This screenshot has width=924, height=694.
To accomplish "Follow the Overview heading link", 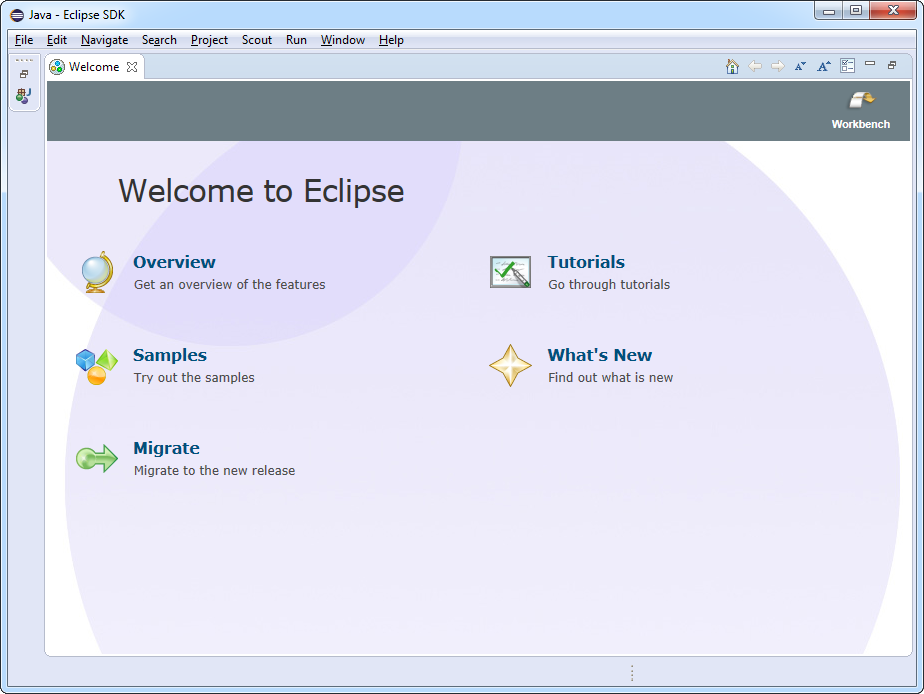I will [174, 262].
